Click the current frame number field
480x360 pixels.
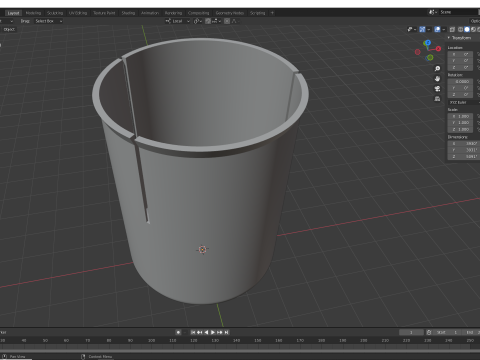[411, 332]
